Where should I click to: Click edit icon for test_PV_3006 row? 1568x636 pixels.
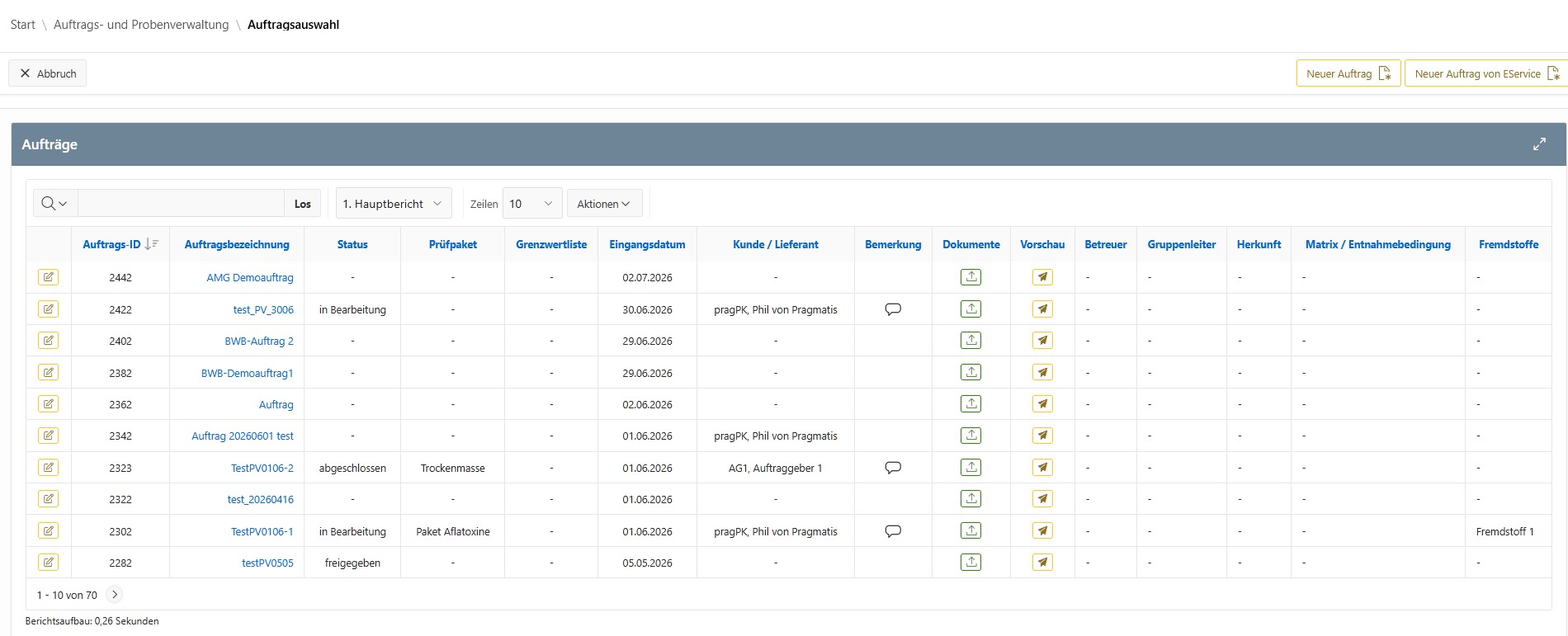pyautogui.click(x=49, y=309)
